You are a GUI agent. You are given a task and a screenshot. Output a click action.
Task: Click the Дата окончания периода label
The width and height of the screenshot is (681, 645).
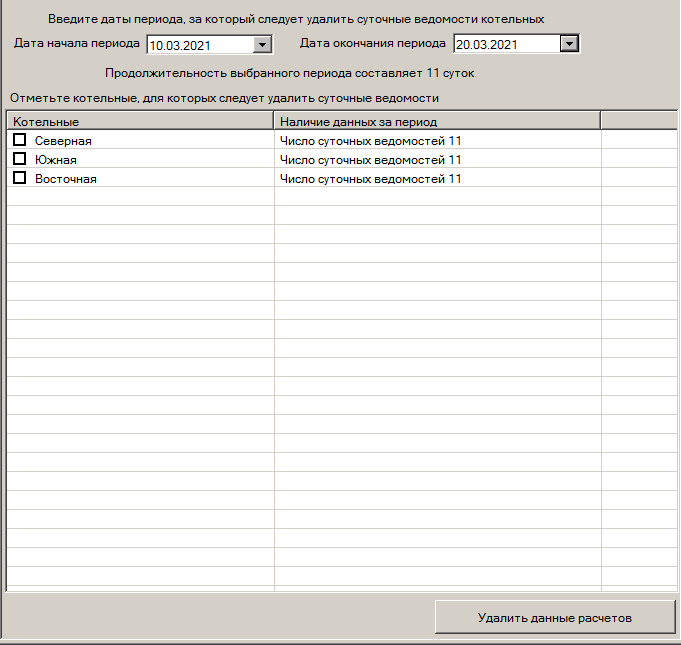[x=373, y=44]
